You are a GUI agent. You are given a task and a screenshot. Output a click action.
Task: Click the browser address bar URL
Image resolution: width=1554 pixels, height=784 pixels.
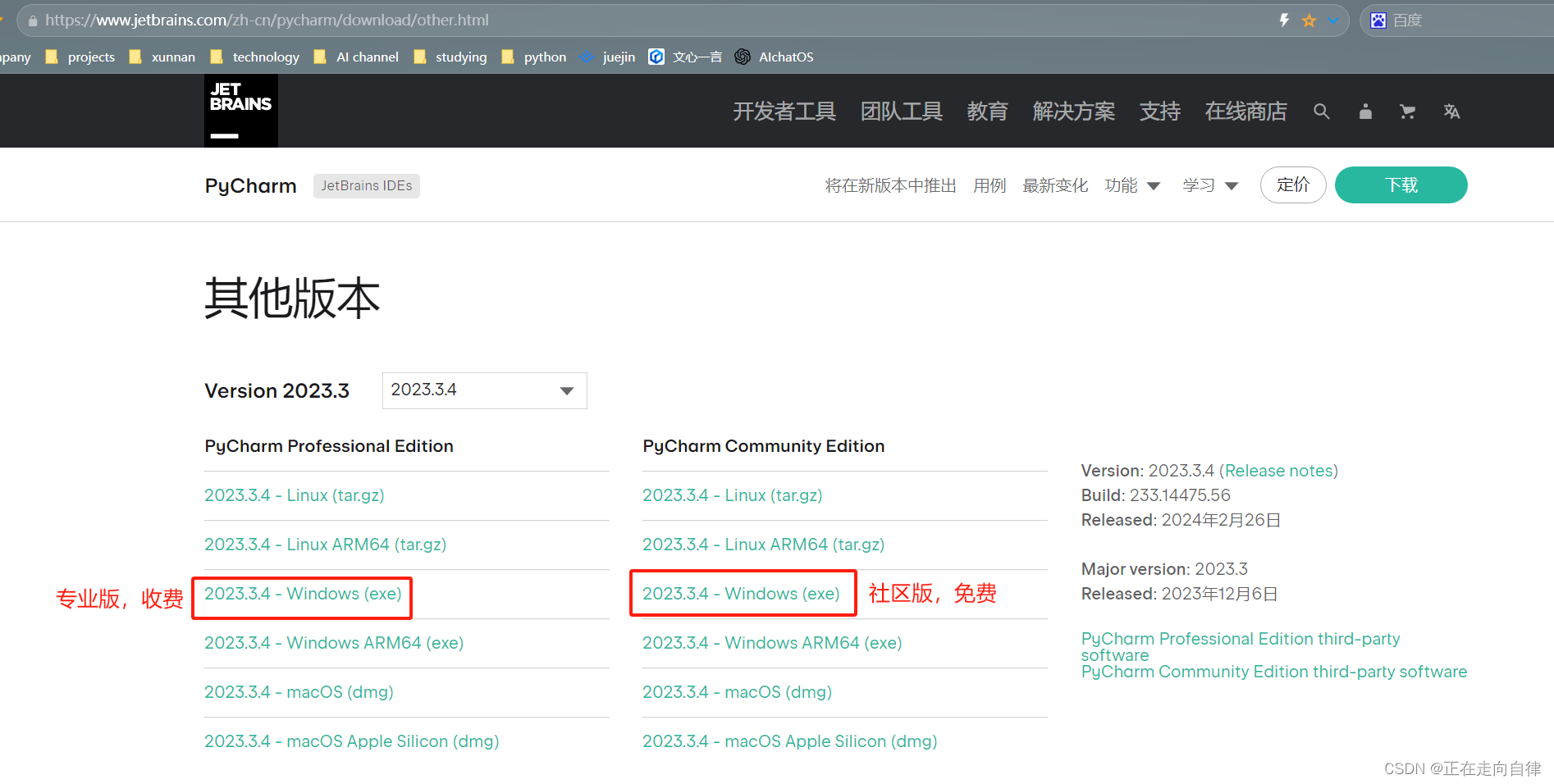[x=267, y=21]
